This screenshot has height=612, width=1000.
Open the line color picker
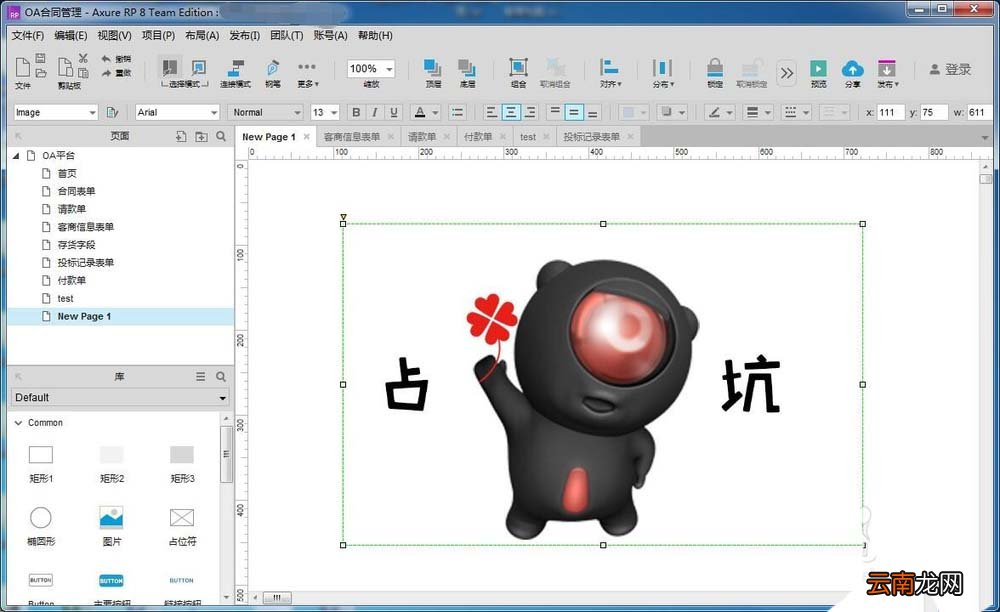[721, 112]
